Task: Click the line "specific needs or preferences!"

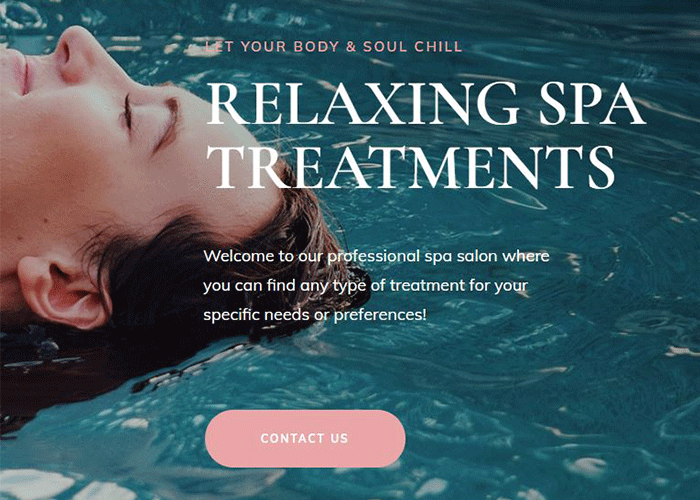Action: click(315, 315)
